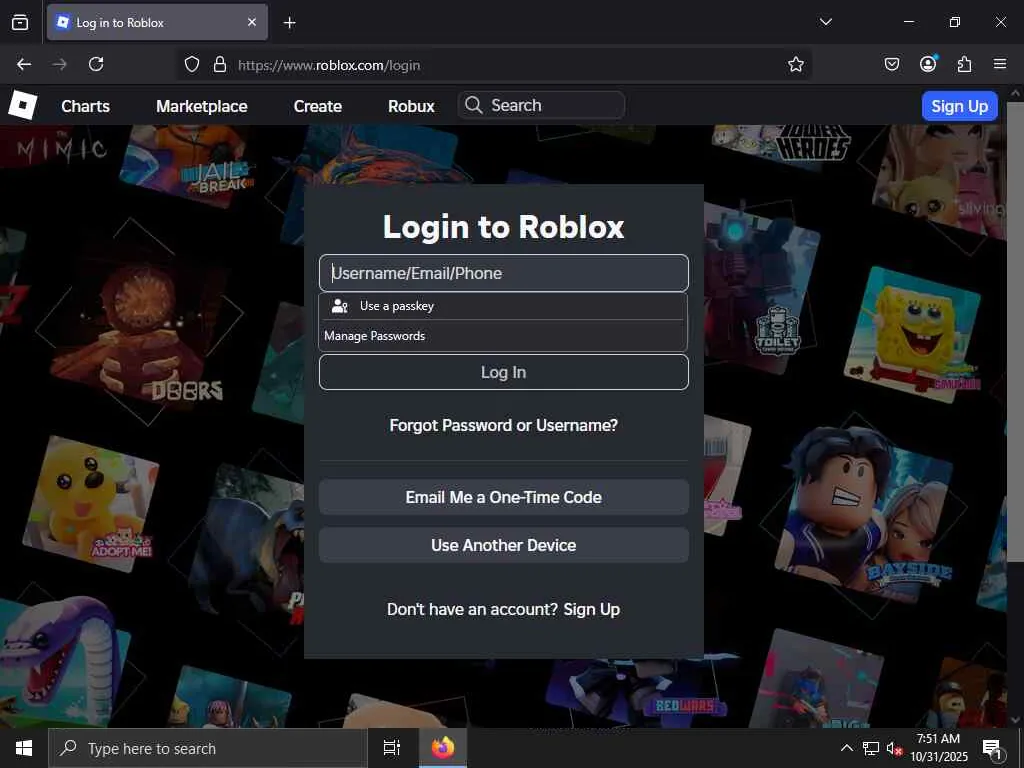Click the Log In button
The image size is (1024, 768).
(x=504, y=372)
